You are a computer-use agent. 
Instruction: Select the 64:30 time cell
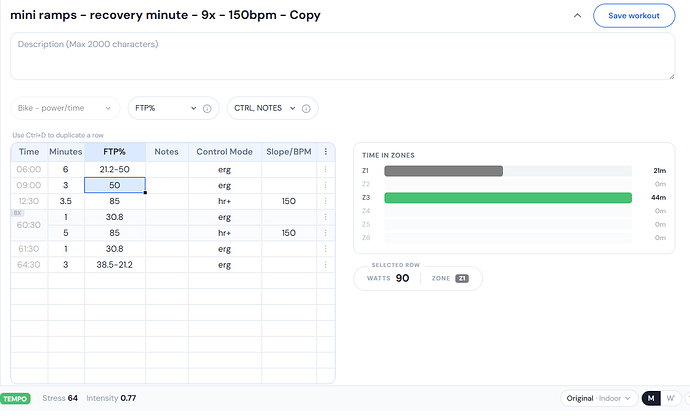click(x=29, y=265)
